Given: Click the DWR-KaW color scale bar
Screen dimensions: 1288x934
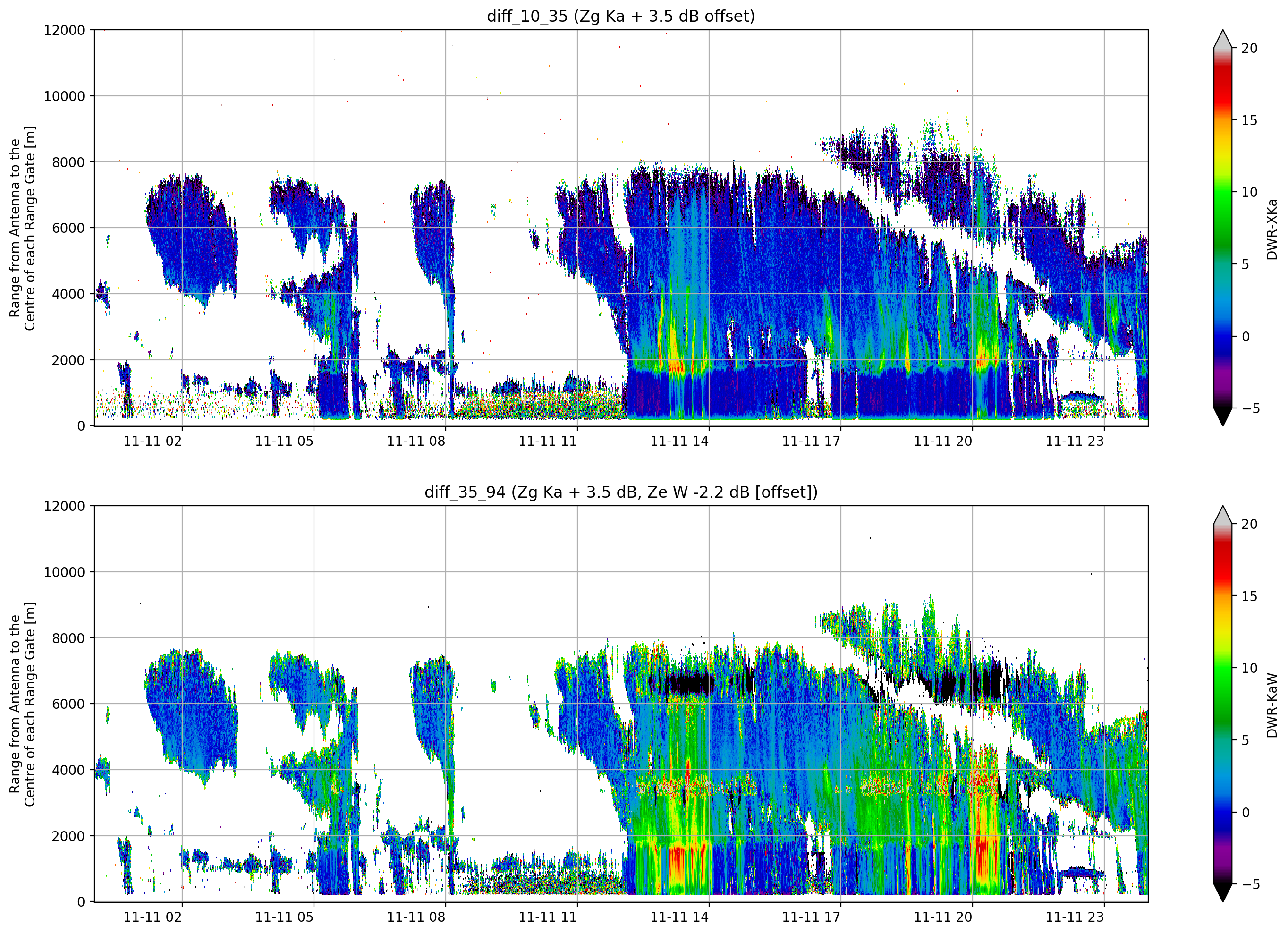Looking at the screenshot, I should point(1223,704).
